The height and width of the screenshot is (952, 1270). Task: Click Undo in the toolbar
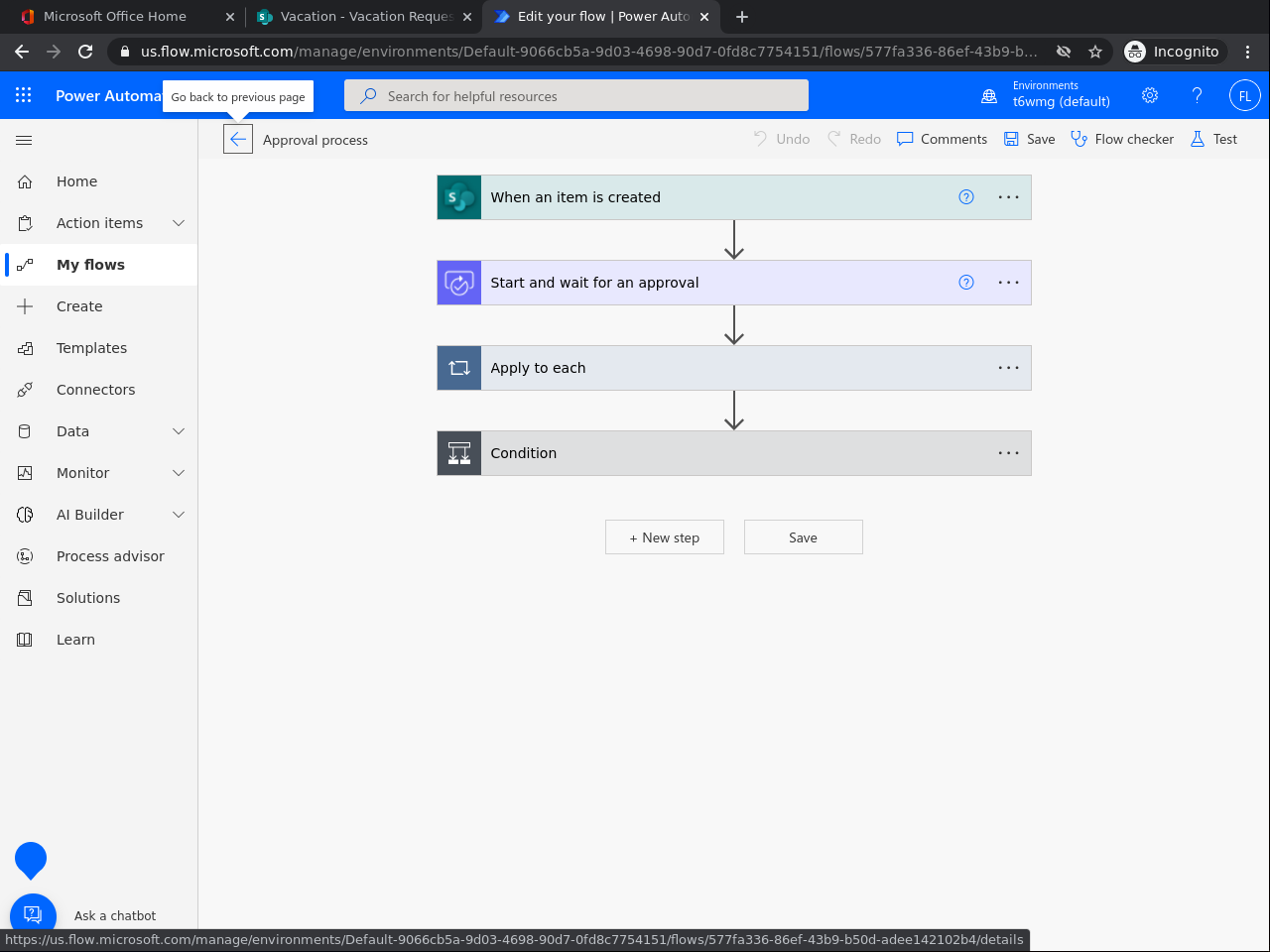[781, 140]
